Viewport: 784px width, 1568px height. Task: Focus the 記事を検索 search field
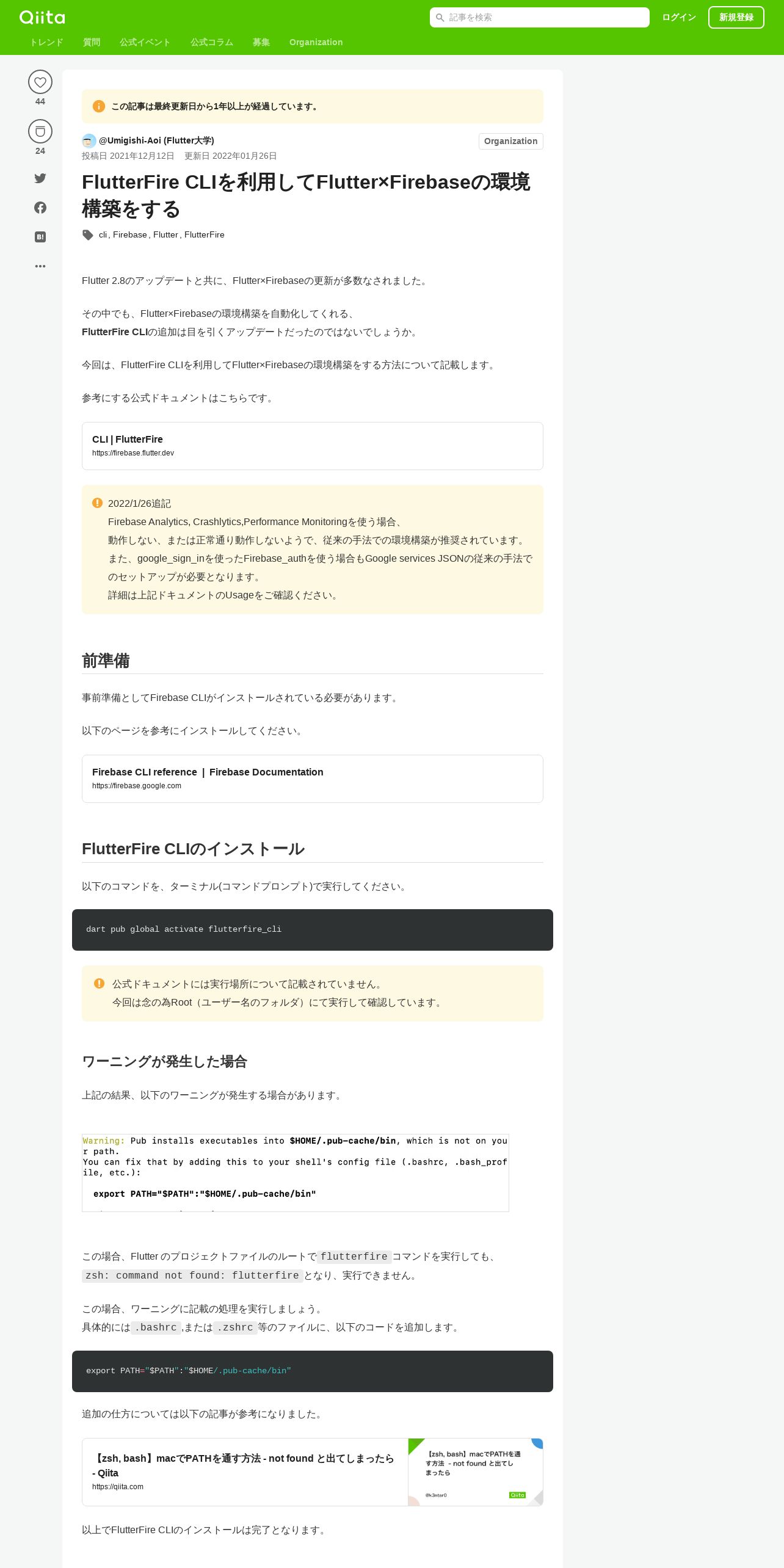540,17
